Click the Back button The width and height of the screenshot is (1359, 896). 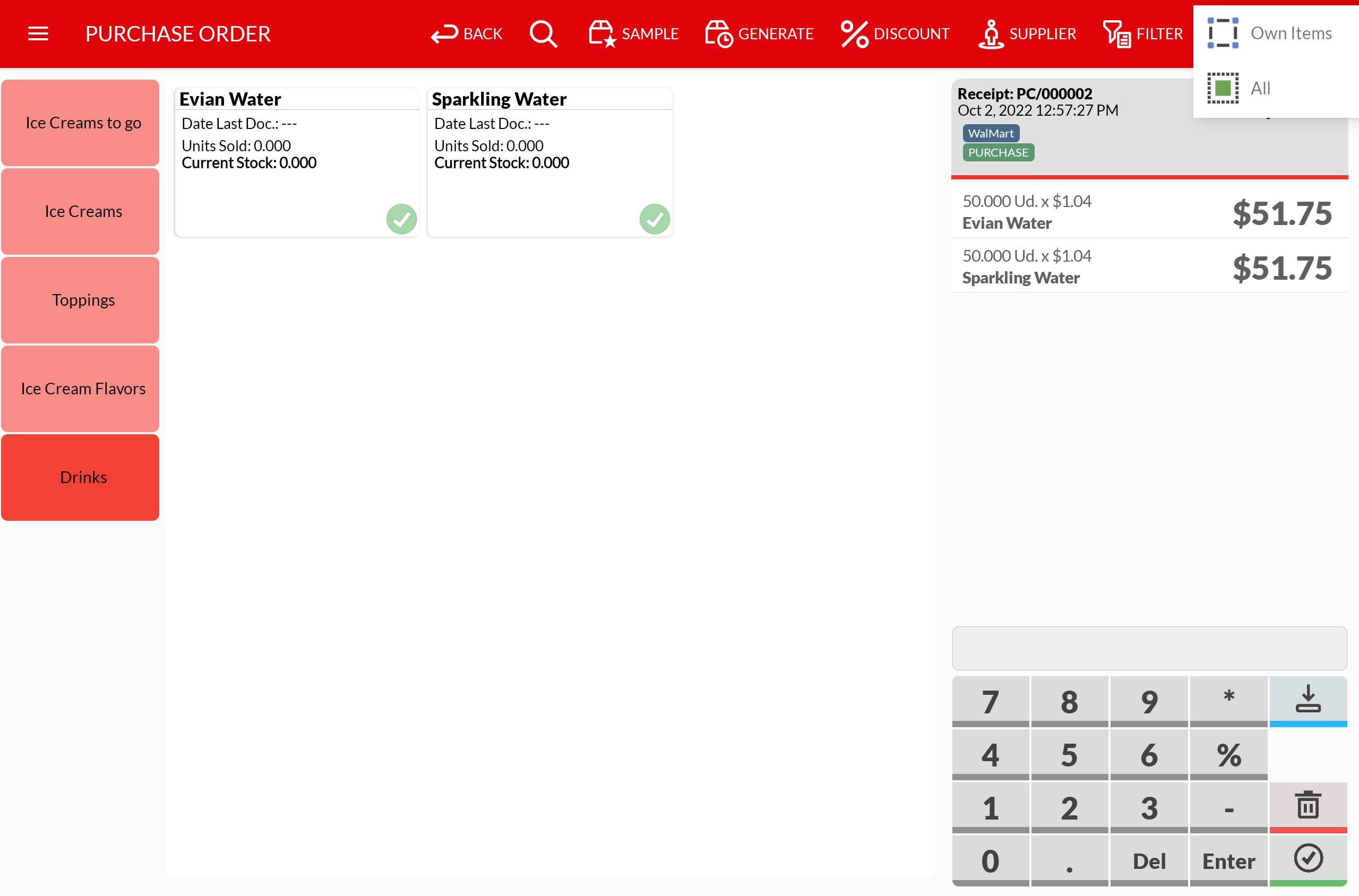[x=466, y=34]
